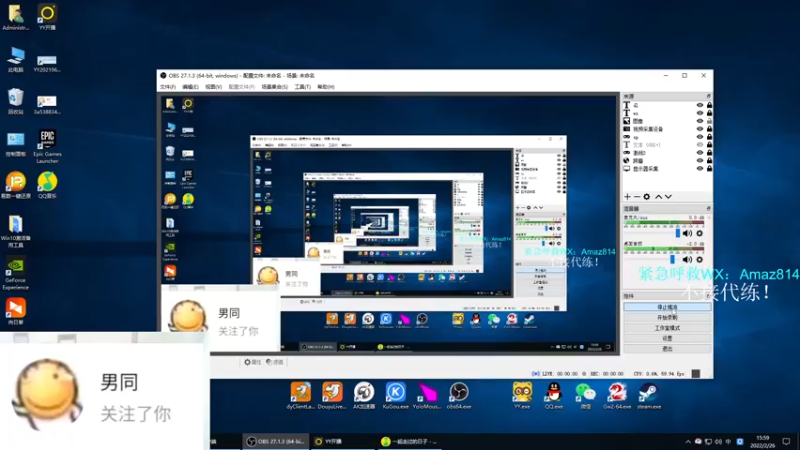Launch 微信 WeChat desktop shortcut
Image resolution: width=800 pixels, height=450 pixels.
click(585, 396)
